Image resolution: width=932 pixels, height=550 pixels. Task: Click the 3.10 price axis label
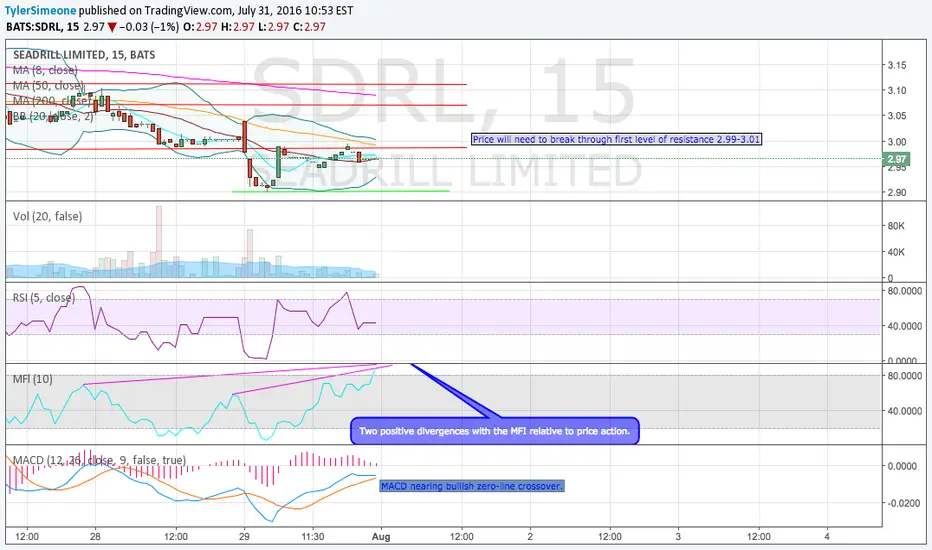(896, 91)
